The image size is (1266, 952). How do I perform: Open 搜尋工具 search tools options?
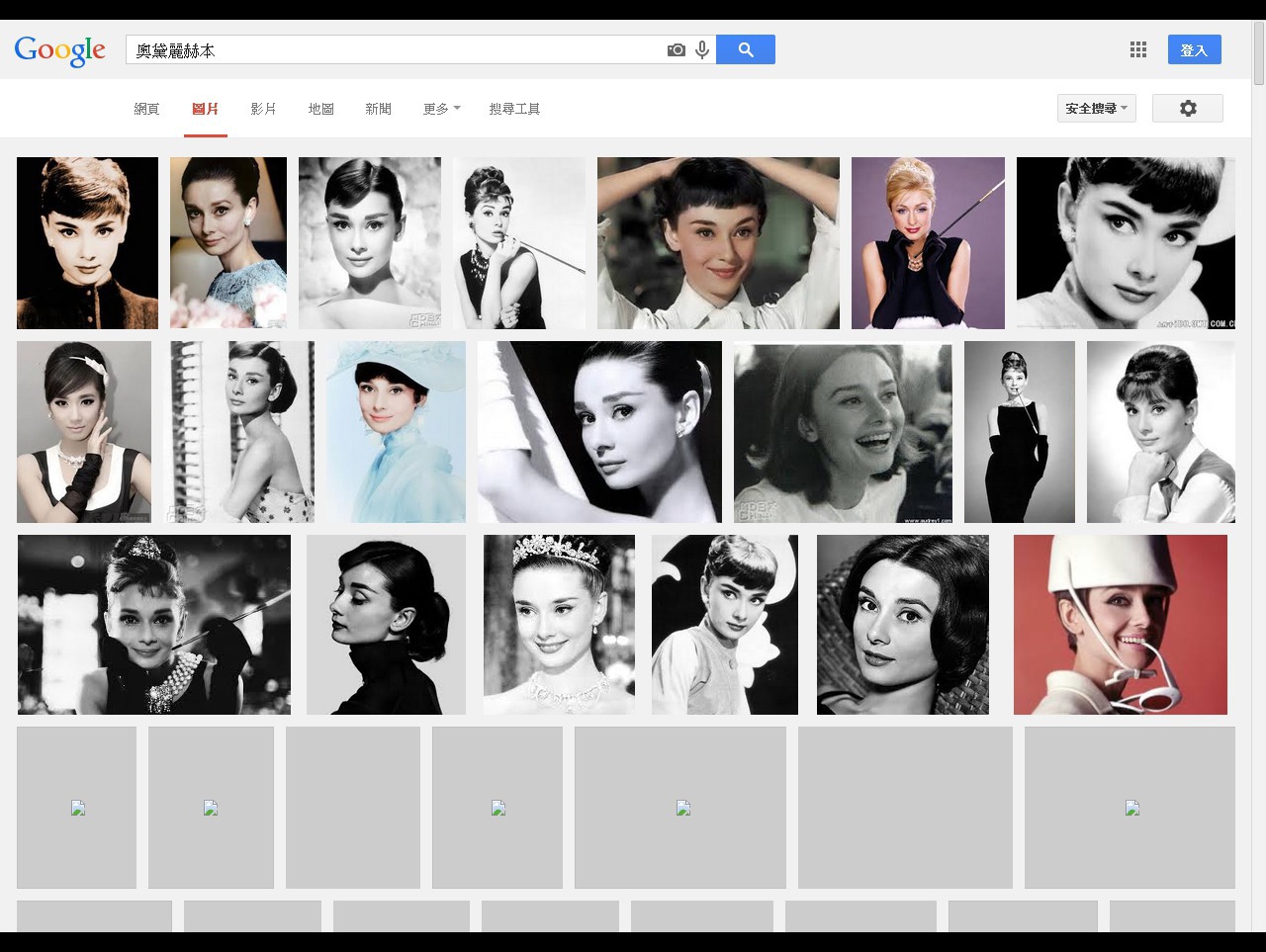click(514, 109)
